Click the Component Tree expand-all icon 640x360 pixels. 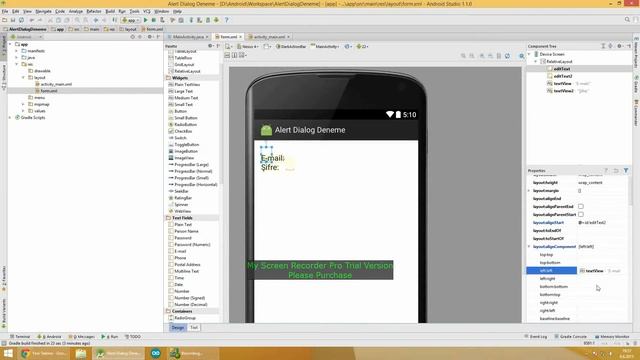[603, 46]
